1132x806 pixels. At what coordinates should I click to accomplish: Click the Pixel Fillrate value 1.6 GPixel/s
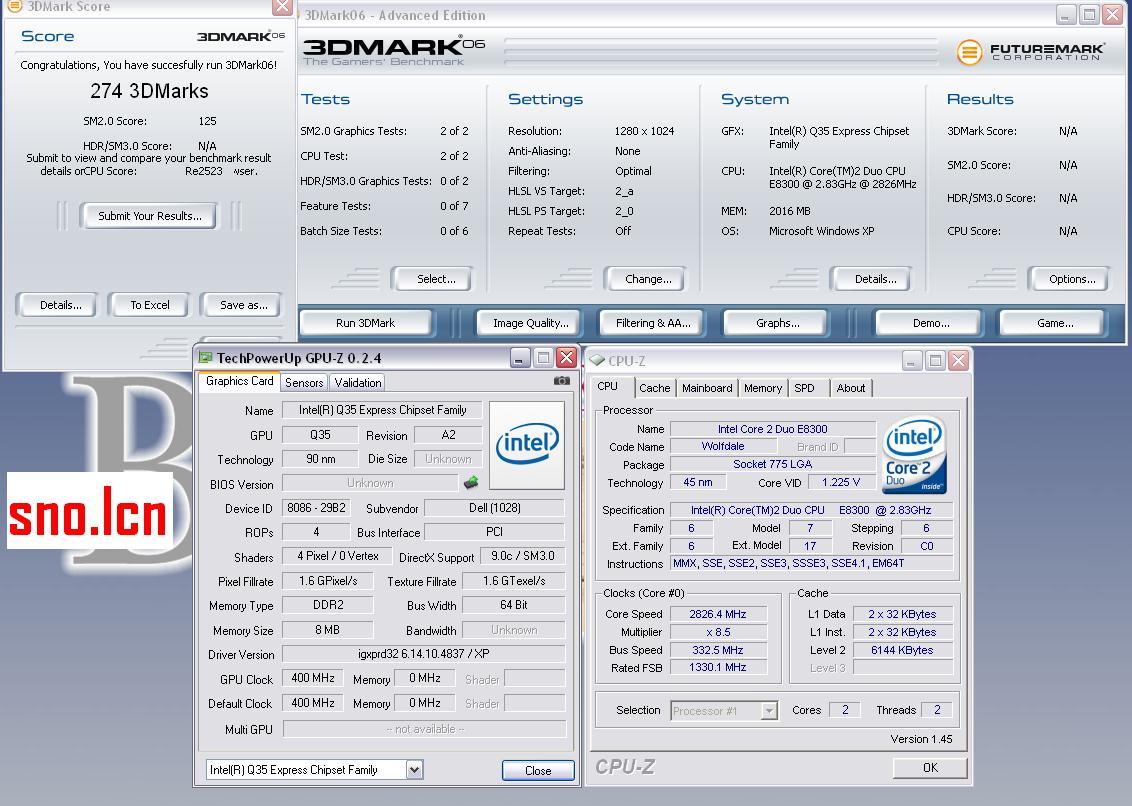point(328,581)
